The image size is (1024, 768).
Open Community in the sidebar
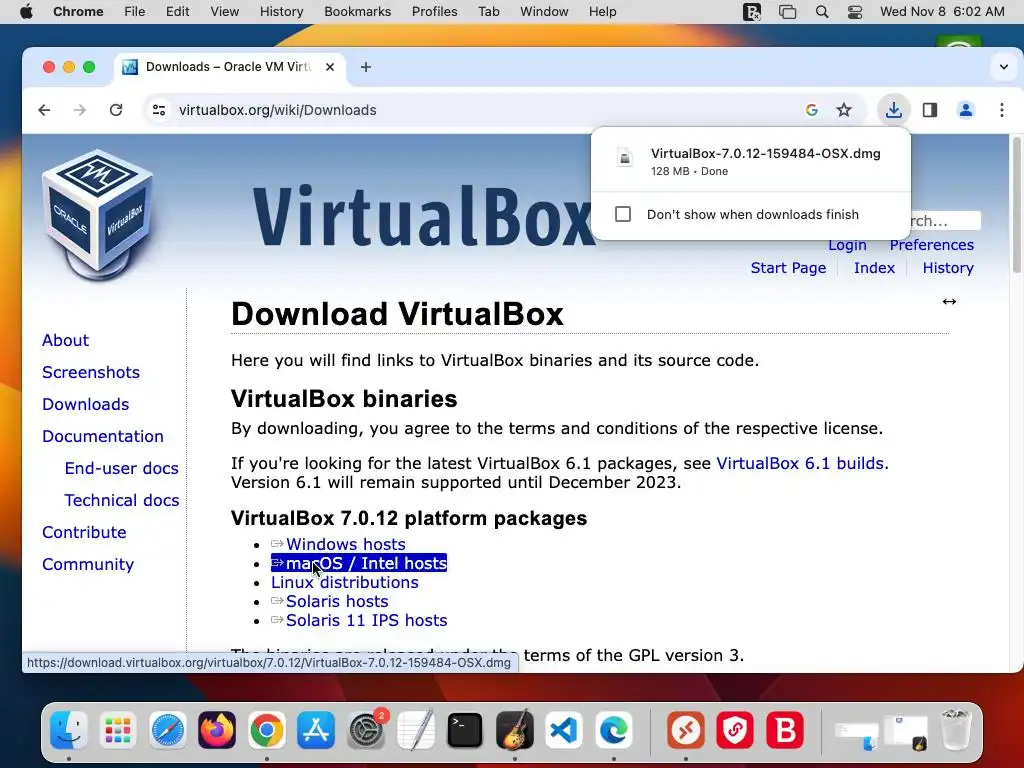[x=88, y=564]
